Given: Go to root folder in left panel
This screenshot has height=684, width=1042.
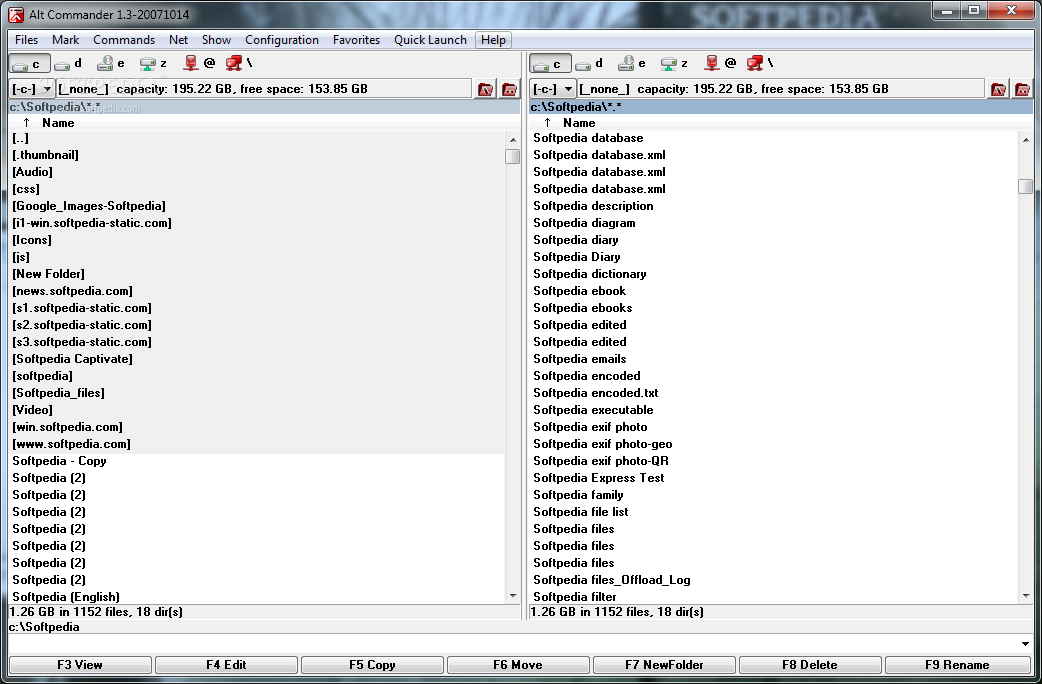Looking at the screenshot, I should click(486, 89).
